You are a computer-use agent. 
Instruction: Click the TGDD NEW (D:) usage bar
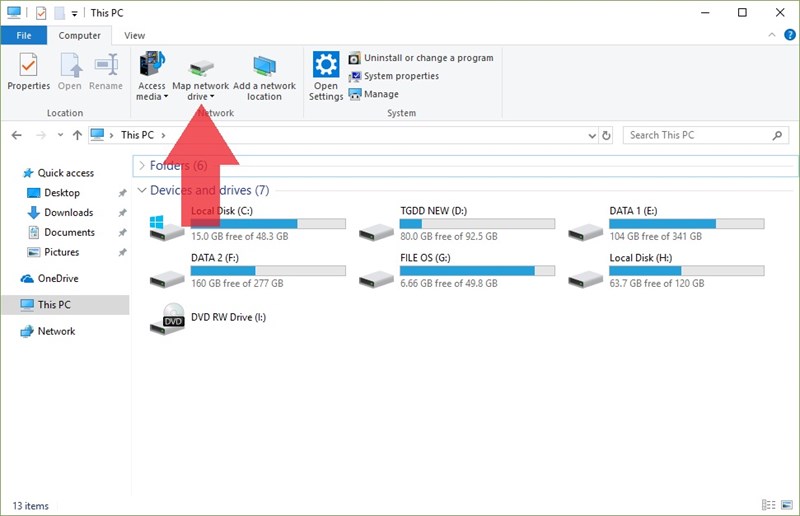[478, 224]
